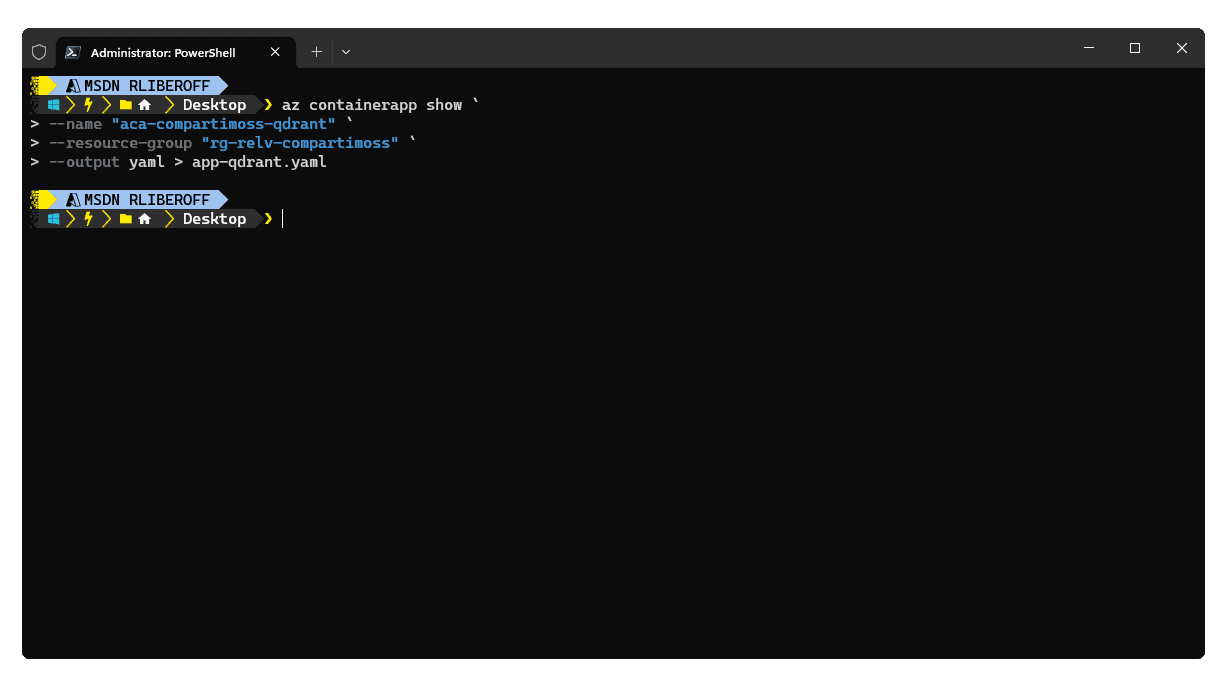Click "Desktop" in the second prompt line
Screen dimensions: 1223x675
[x=214, y=219]
